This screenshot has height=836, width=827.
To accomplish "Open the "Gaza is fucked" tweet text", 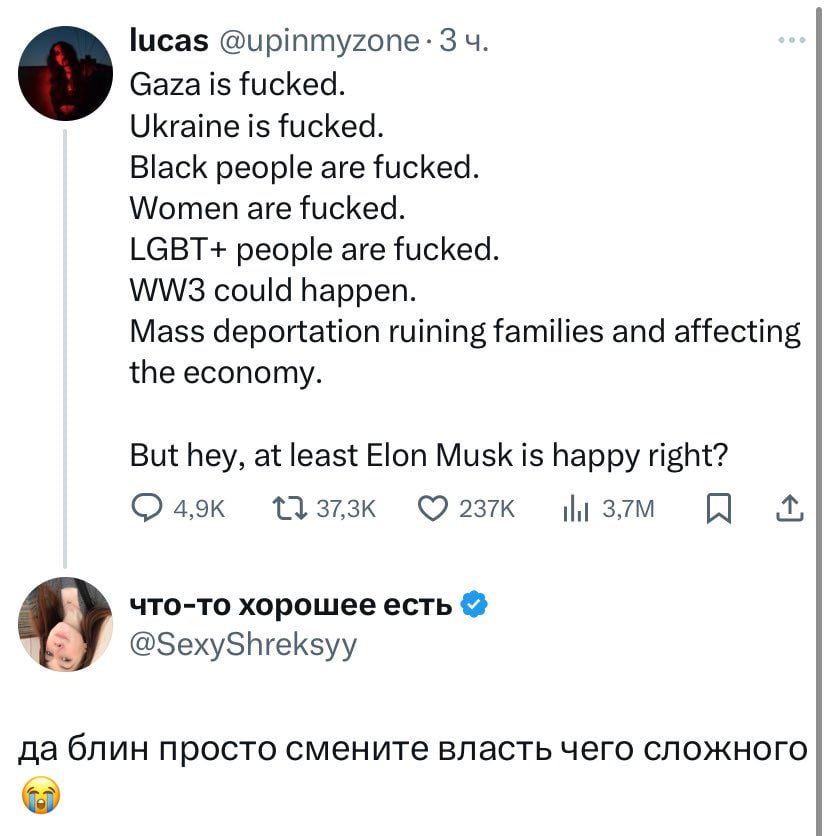I will click(x=238, y=85).
